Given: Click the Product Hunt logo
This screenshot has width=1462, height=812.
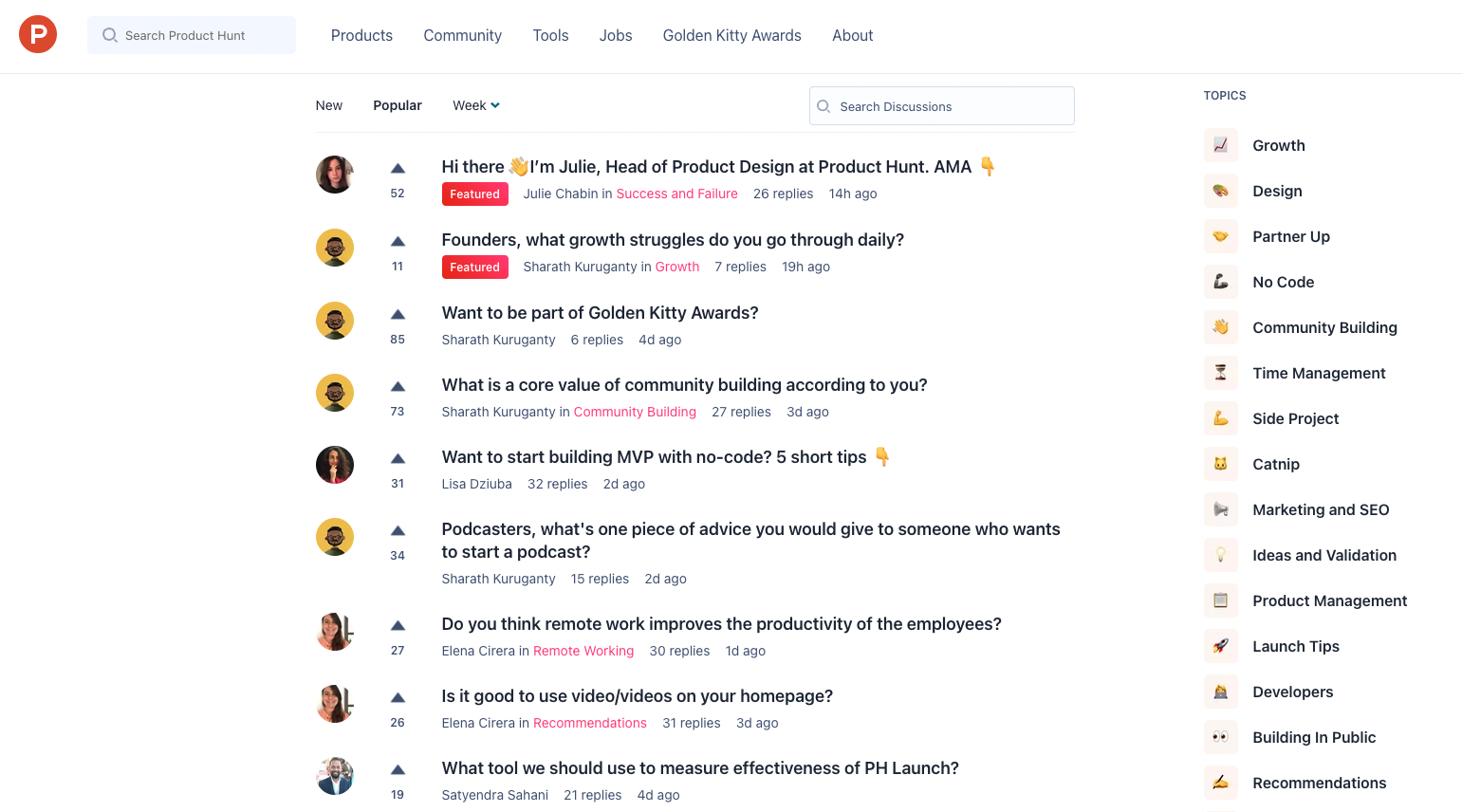Looking at the screenshot, I should point(38,35).
